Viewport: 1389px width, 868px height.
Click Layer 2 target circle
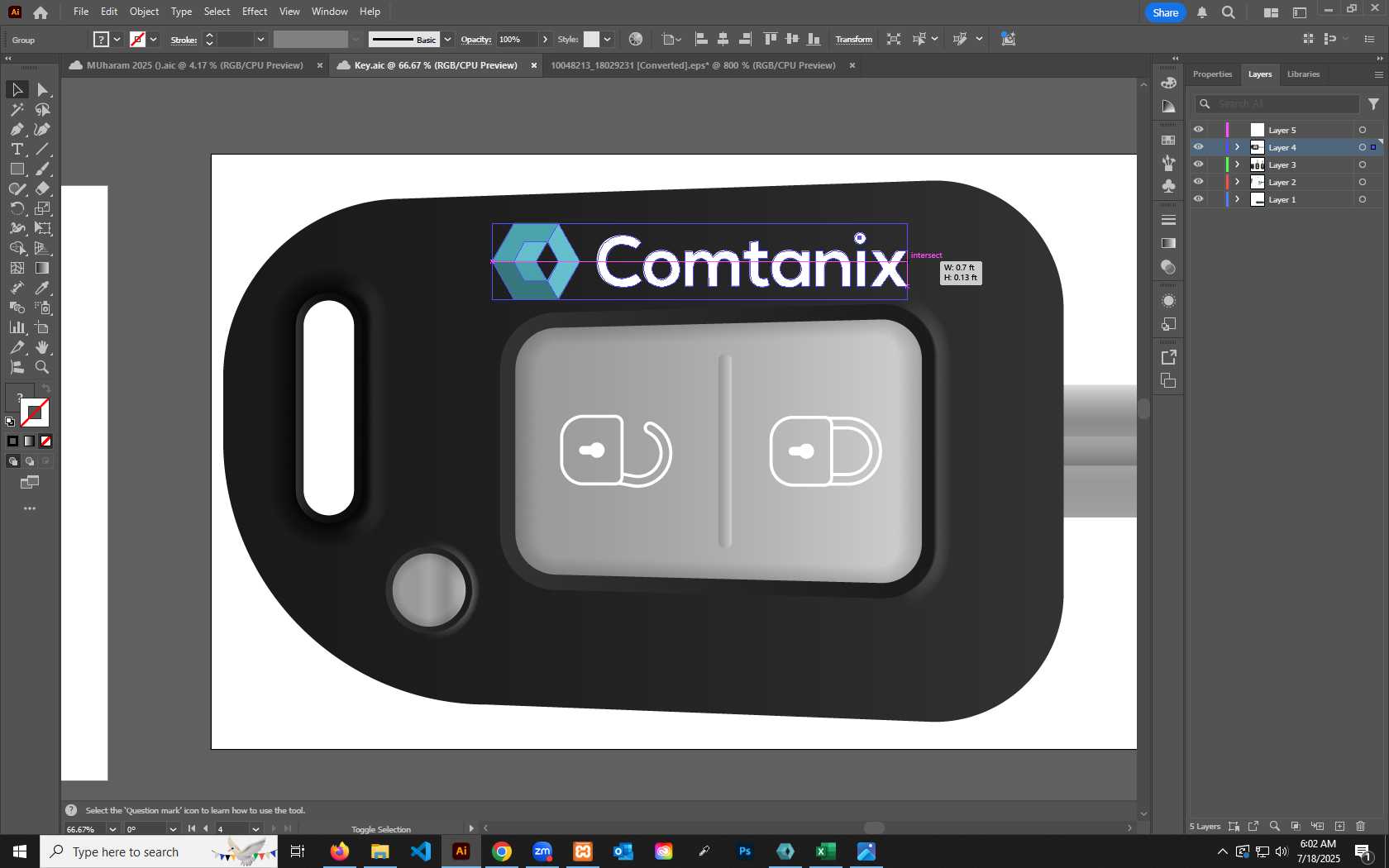coord(1363,182)
